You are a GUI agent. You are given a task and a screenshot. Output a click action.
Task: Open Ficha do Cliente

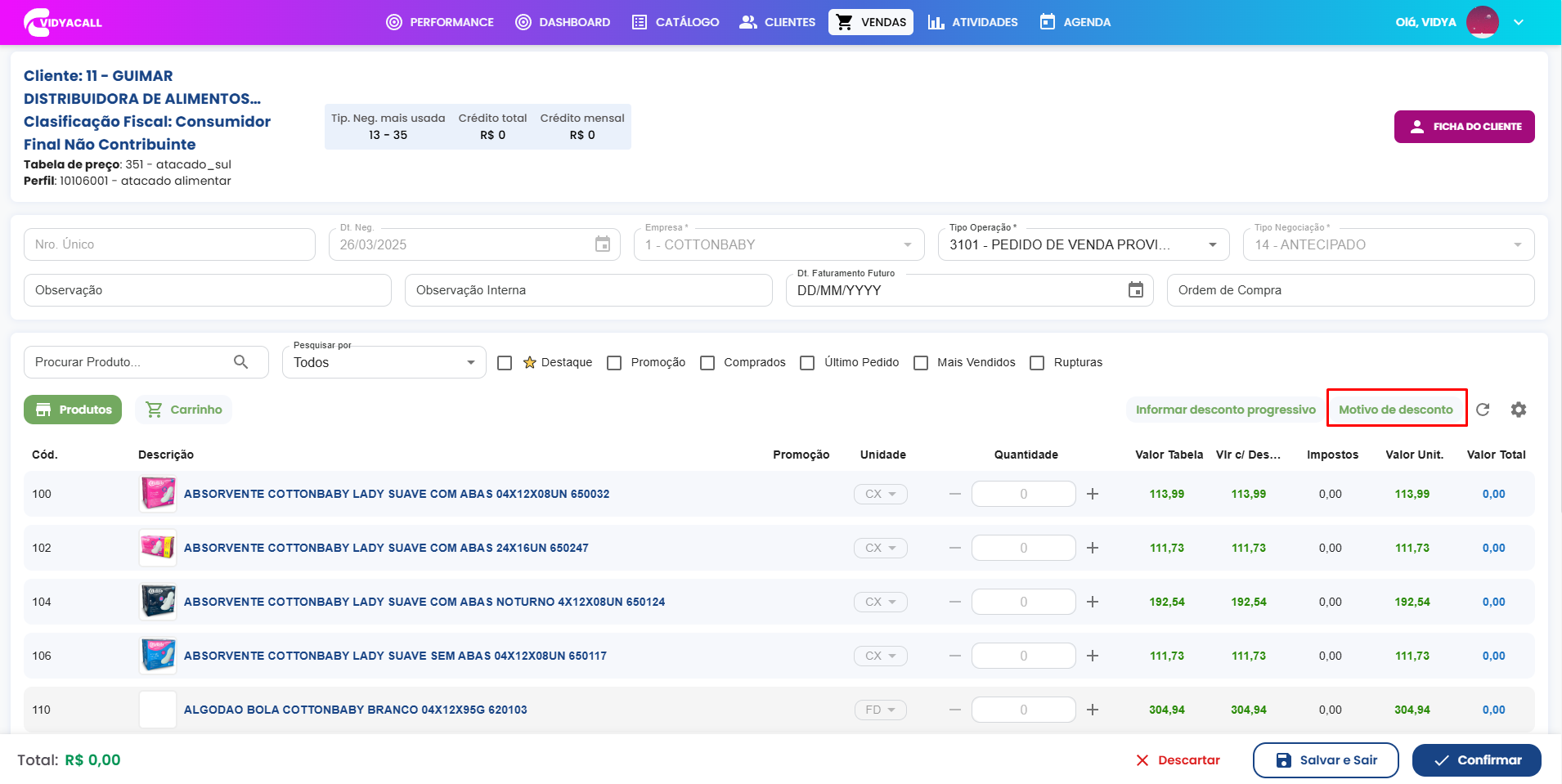1464,127
